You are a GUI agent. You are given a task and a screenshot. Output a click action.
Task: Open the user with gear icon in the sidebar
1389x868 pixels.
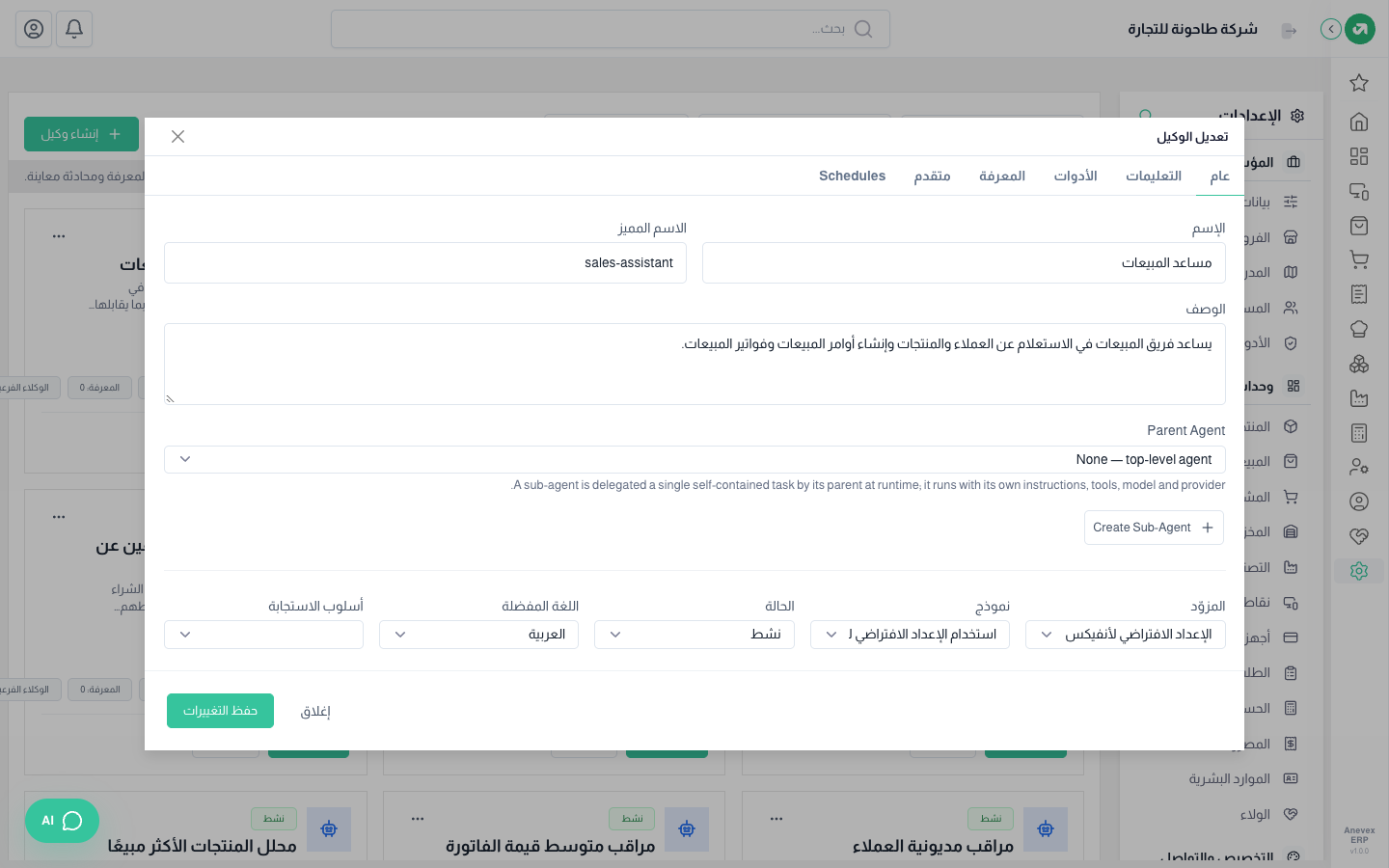coord(1359,467)
